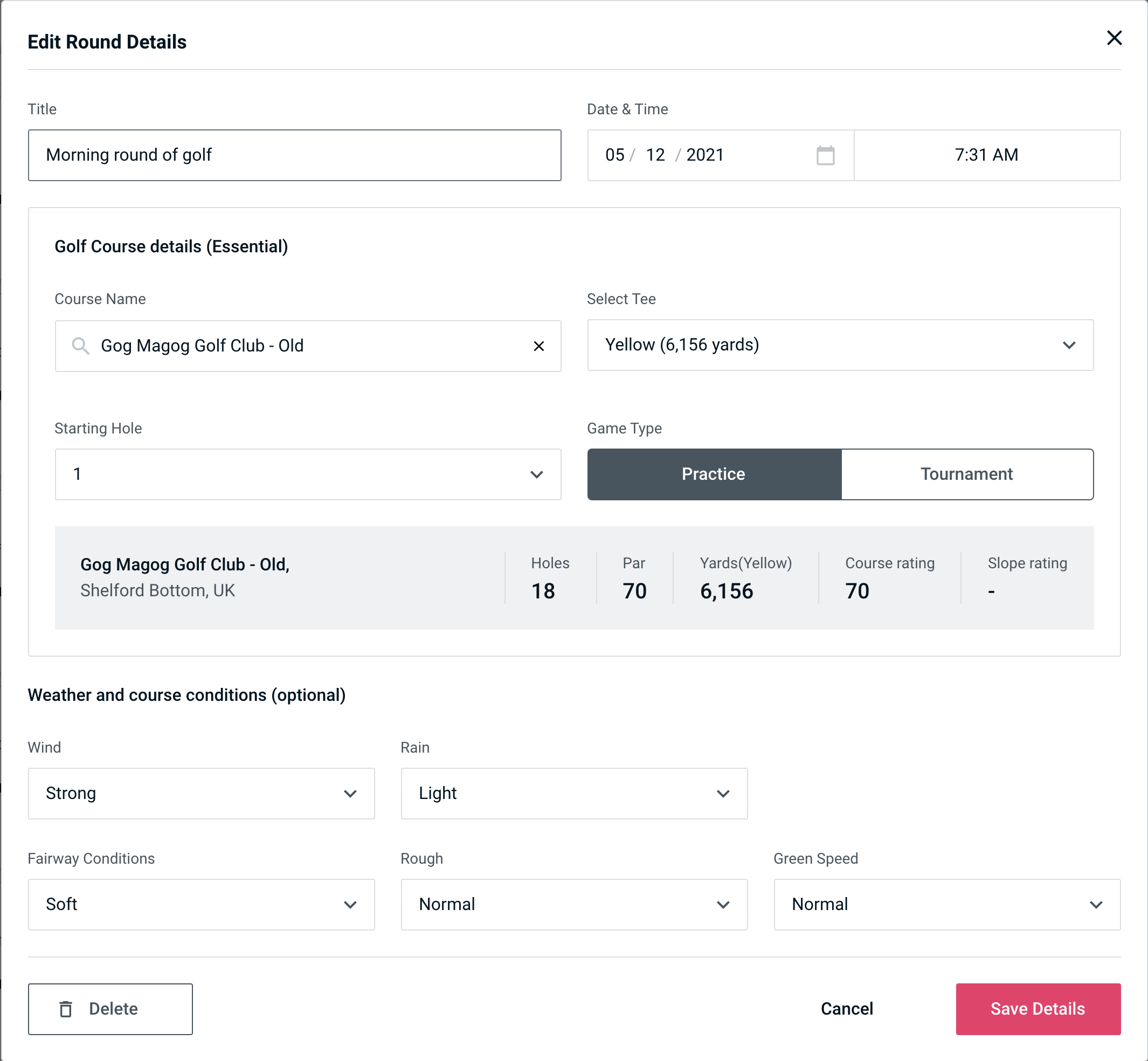Expand the Green Speed dropdown
The width and height of the screenshot is (1148, 1061).
click(946, 904)
